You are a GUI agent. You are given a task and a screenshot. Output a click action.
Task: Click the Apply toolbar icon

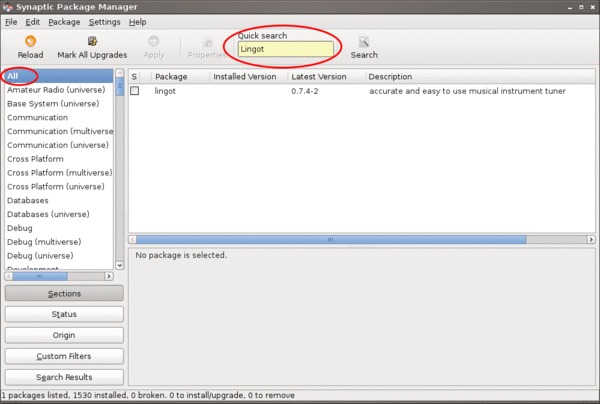point(153,42)
